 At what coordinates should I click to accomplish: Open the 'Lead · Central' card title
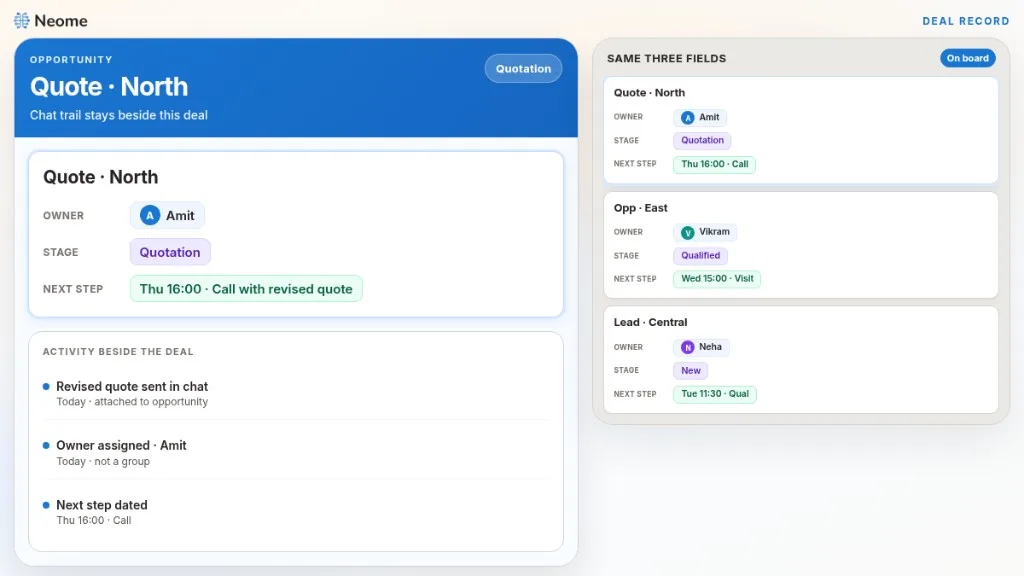(650, 322)
